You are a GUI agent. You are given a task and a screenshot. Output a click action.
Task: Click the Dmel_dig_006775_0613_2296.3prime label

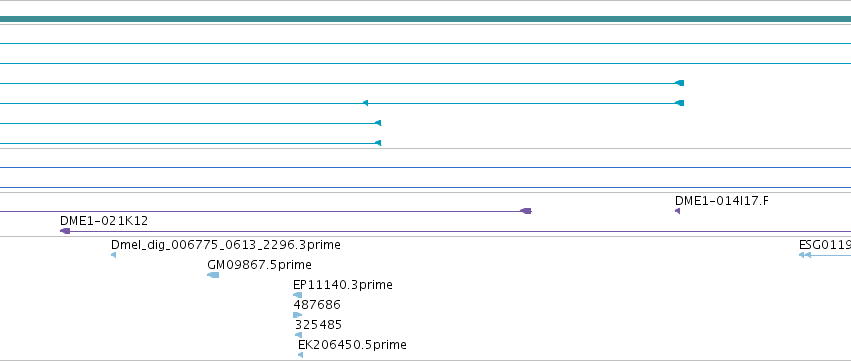[226, 245]
